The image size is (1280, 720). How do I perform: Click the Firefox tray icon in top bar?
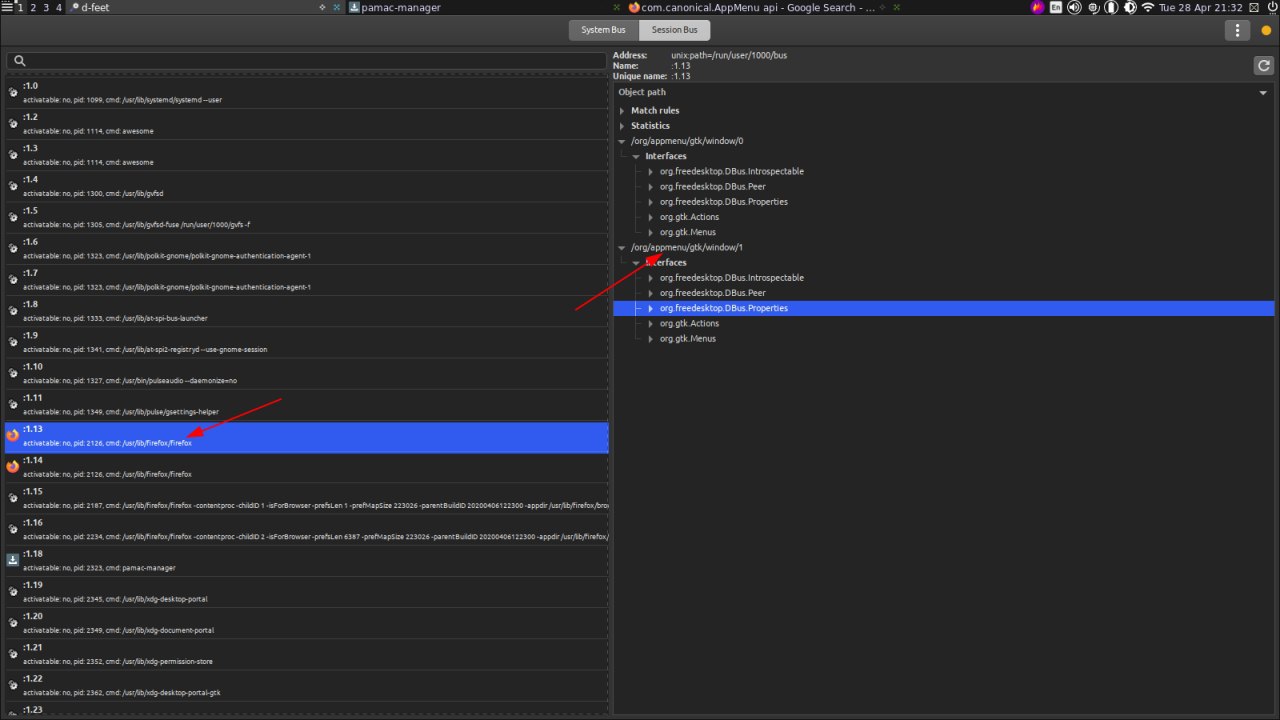[1038, 7]
